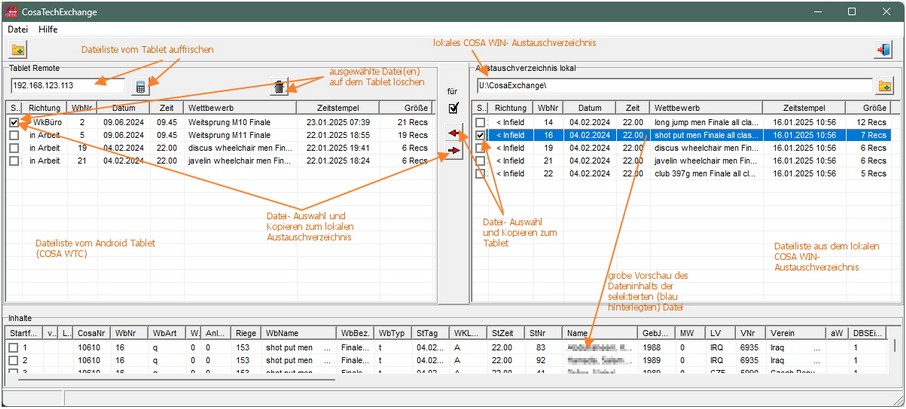Tick checkbox of first row in Inhalte table
This screenshot has width=906, height=409.
click(13, 347)
